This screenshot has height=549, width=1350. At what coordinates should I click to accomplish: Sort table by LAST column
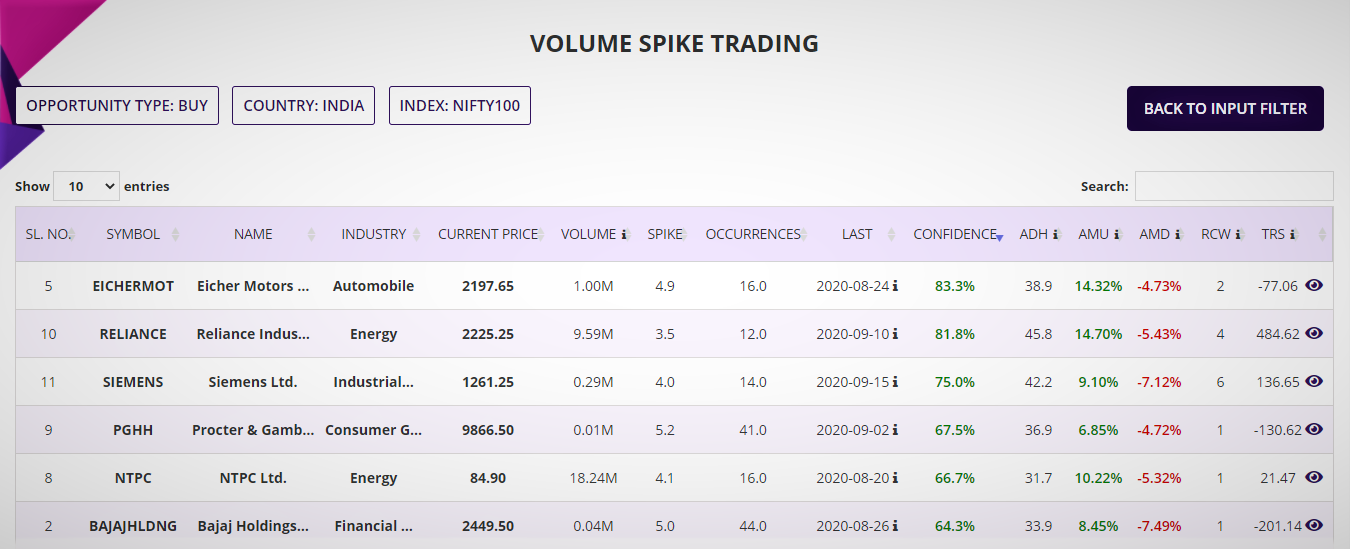point(857,234)
